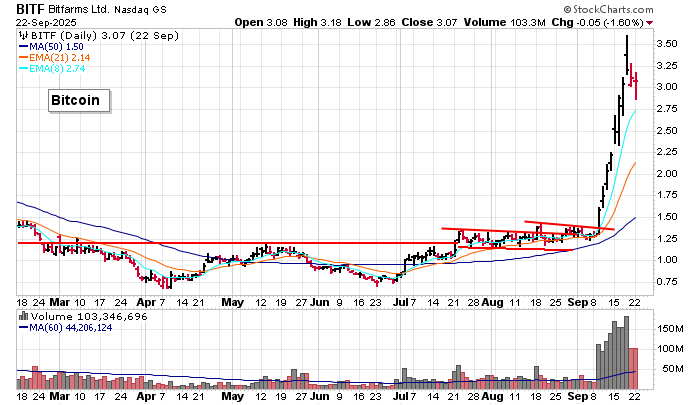Click the BITF ticker symbol in the header
Screen dimensions: 700x405
pos(27,8)
